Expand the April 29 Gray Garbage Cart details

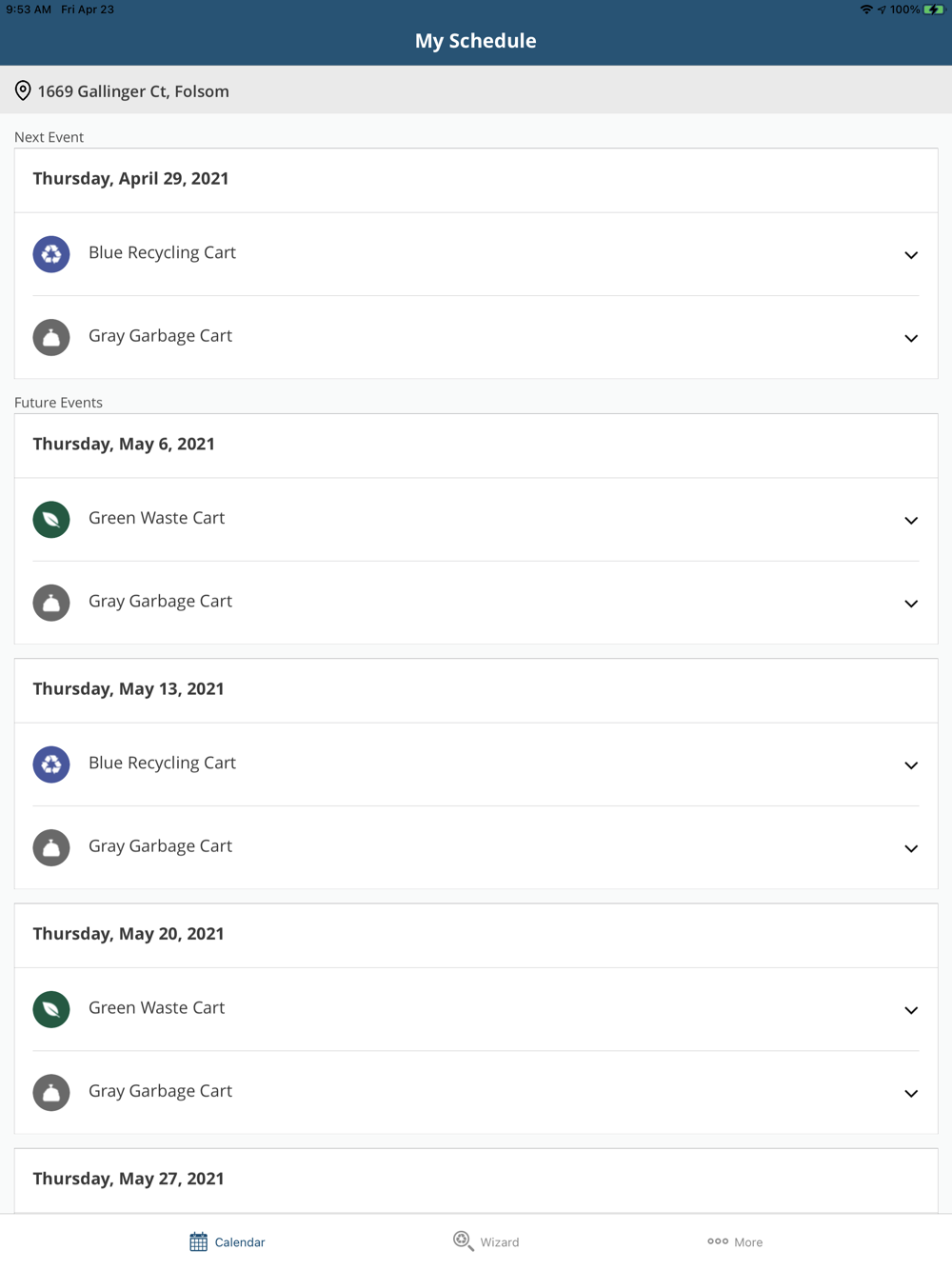[911, 338]
